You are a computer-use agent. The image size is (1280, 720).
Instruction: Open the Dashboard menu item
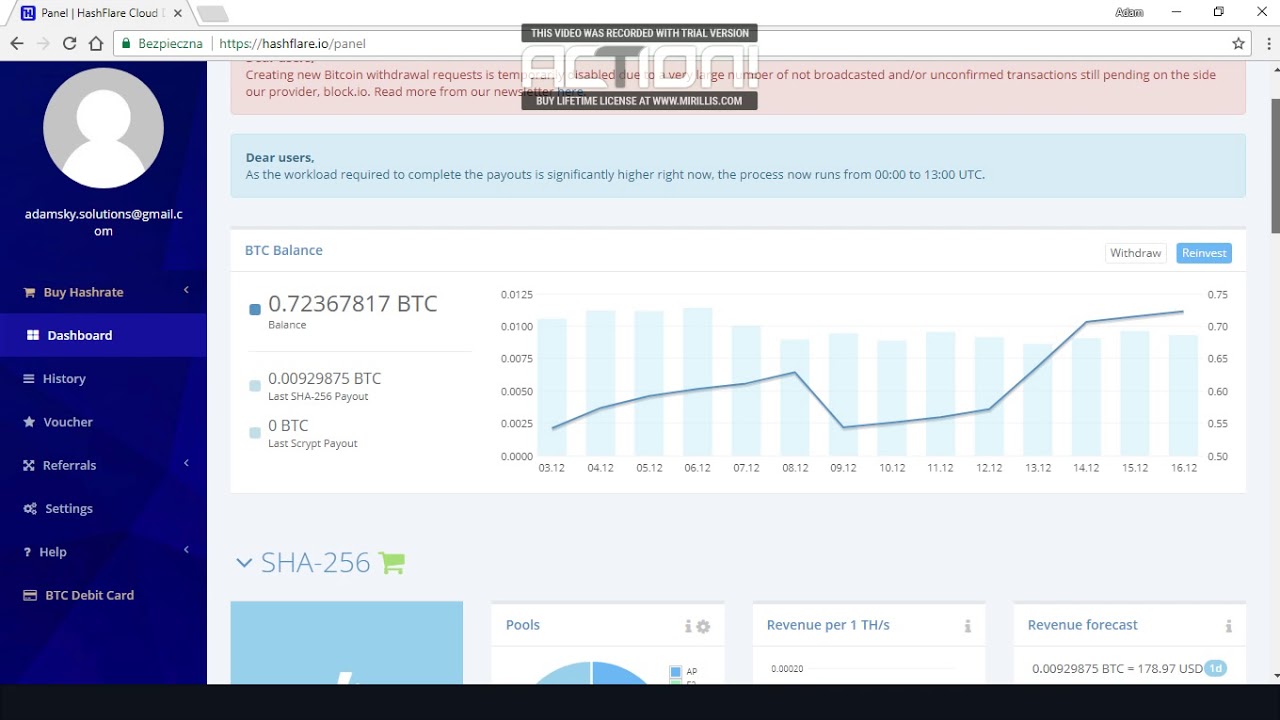(x=103, y=335)
